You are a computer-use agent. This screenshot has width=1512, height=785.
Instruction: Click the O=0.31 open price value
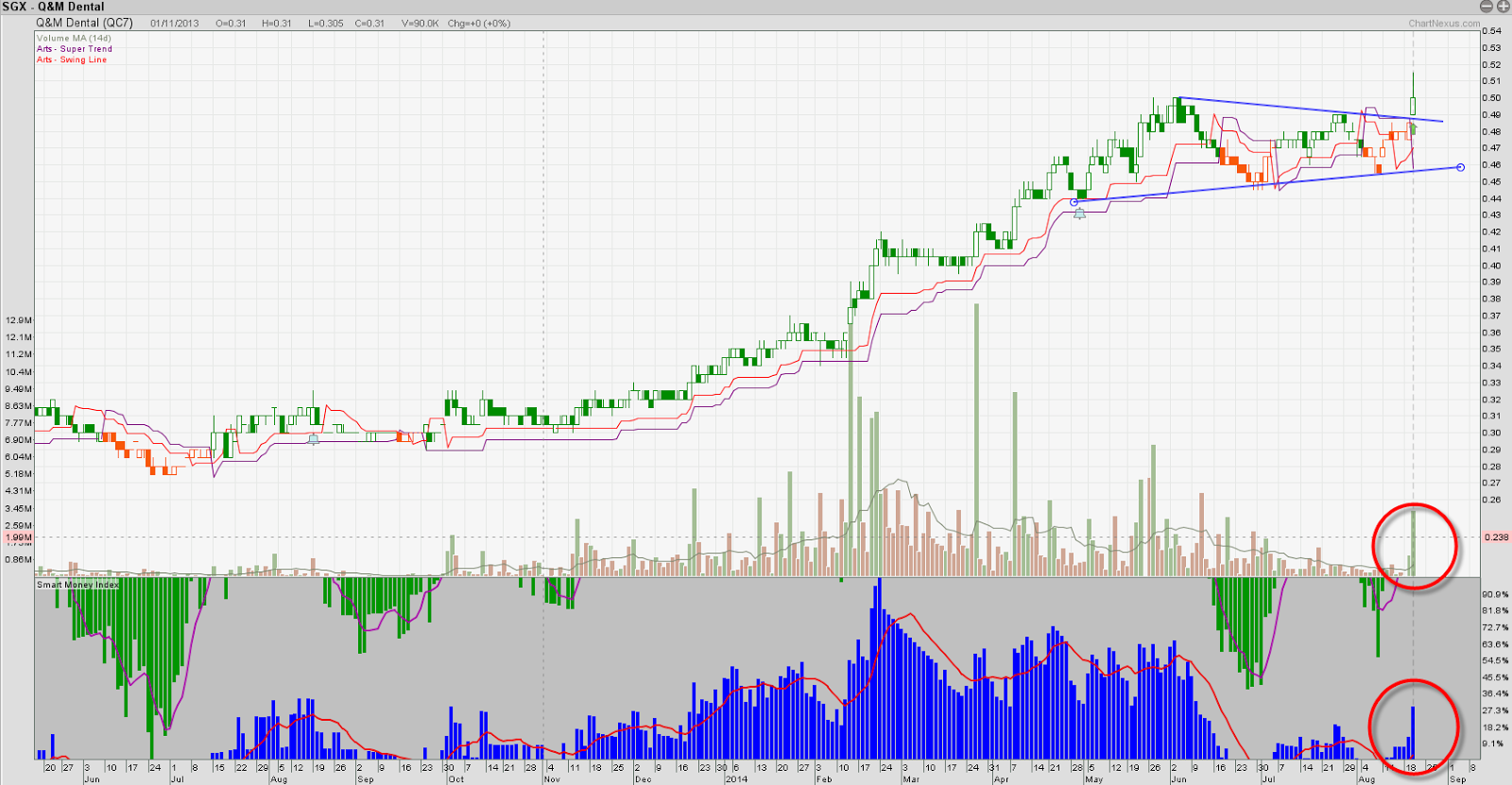pos(231,24)
